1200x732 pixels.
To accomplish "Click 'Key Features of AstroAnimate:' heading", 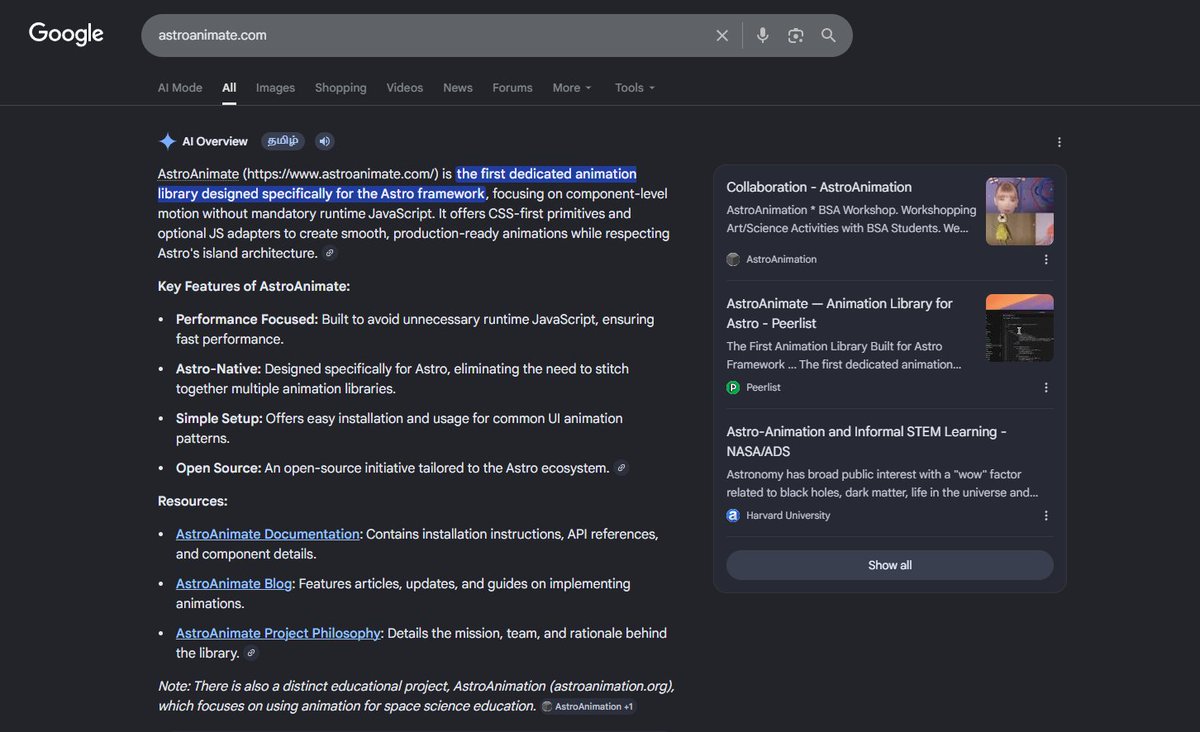I will pos(254,286).
